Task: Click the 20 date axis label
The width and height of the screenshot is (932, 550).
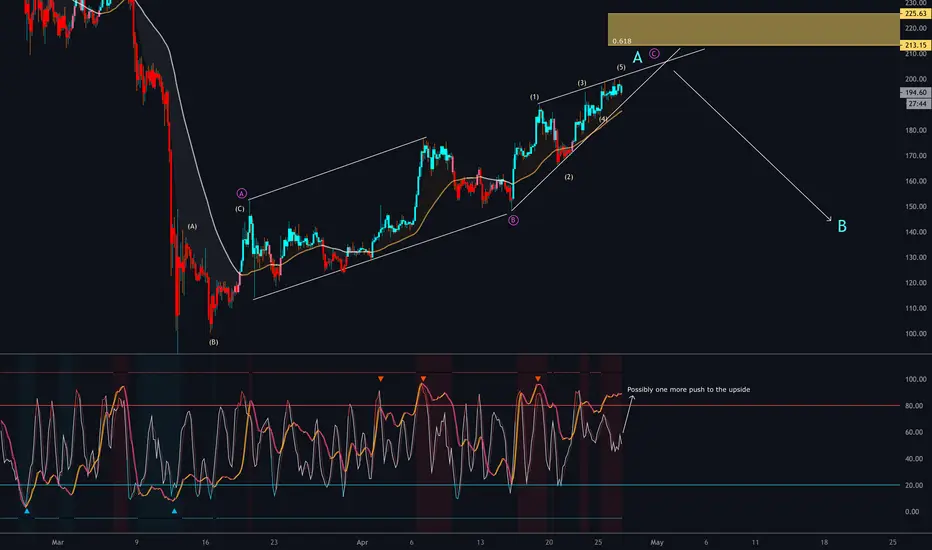Action: [x=549, y=542]
